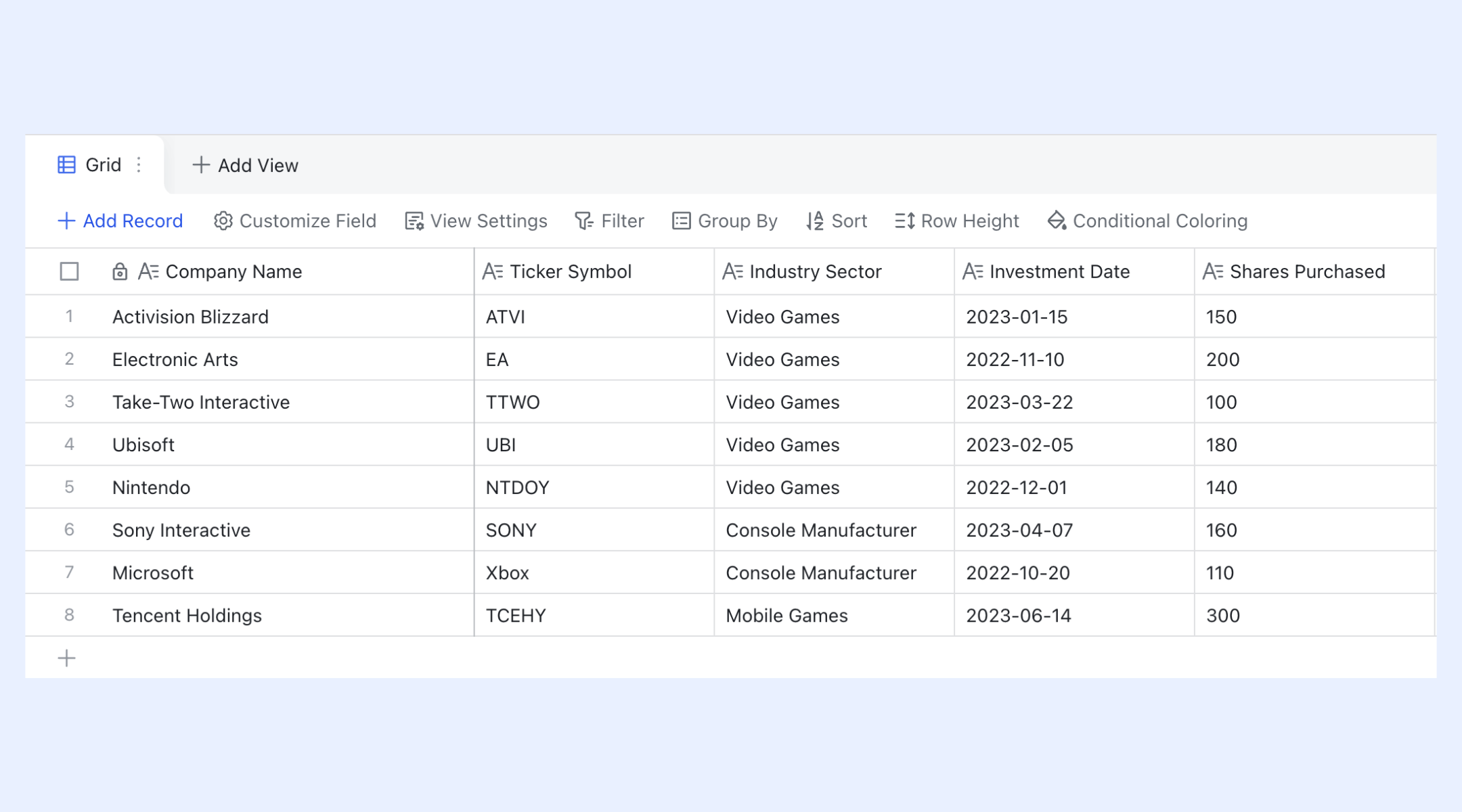Click the text type icon of Industry Sector
This screenshot has width=1462, height=812.
click(733, 272)
